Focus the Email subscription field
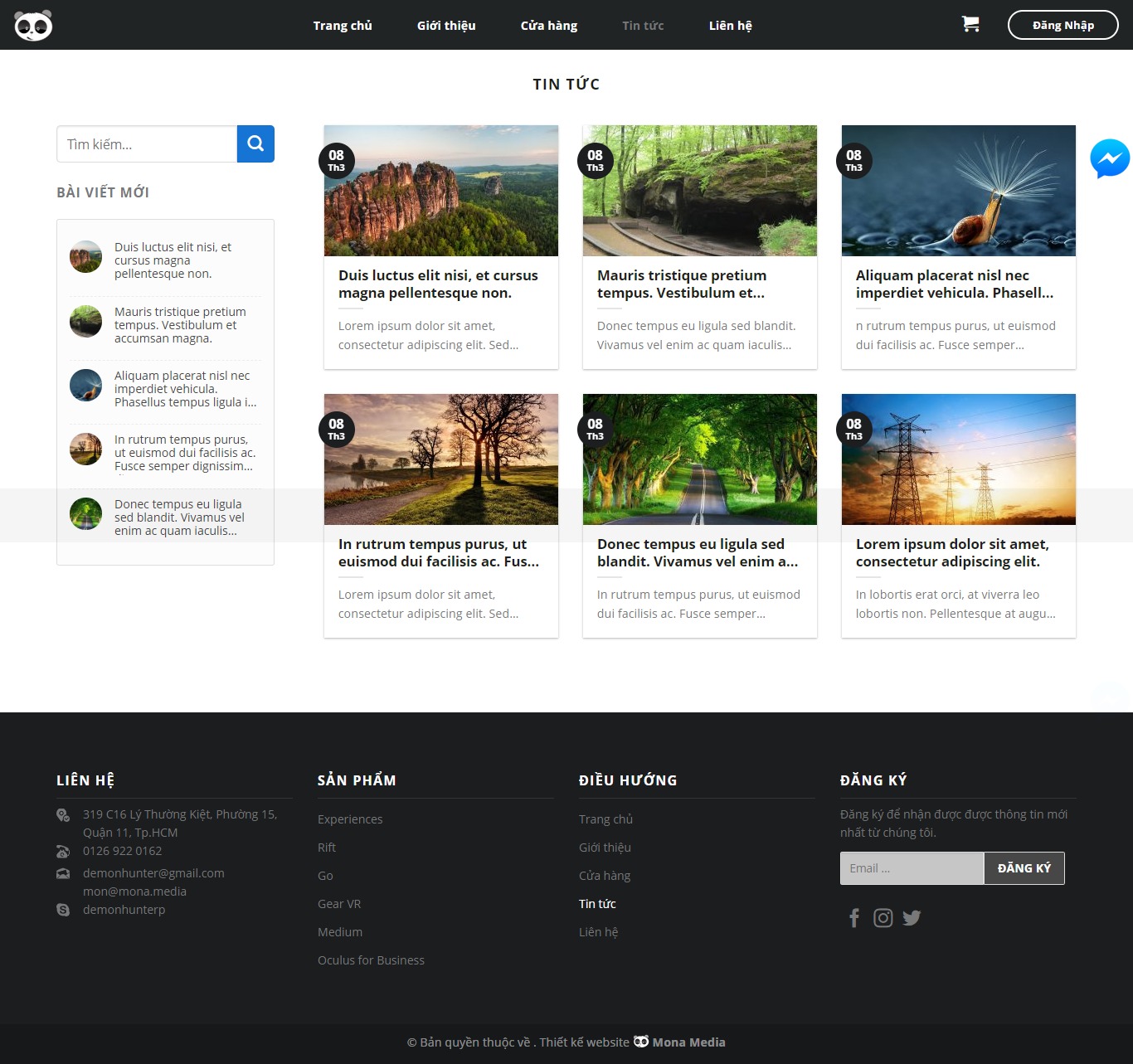 [x=912, y=868]
